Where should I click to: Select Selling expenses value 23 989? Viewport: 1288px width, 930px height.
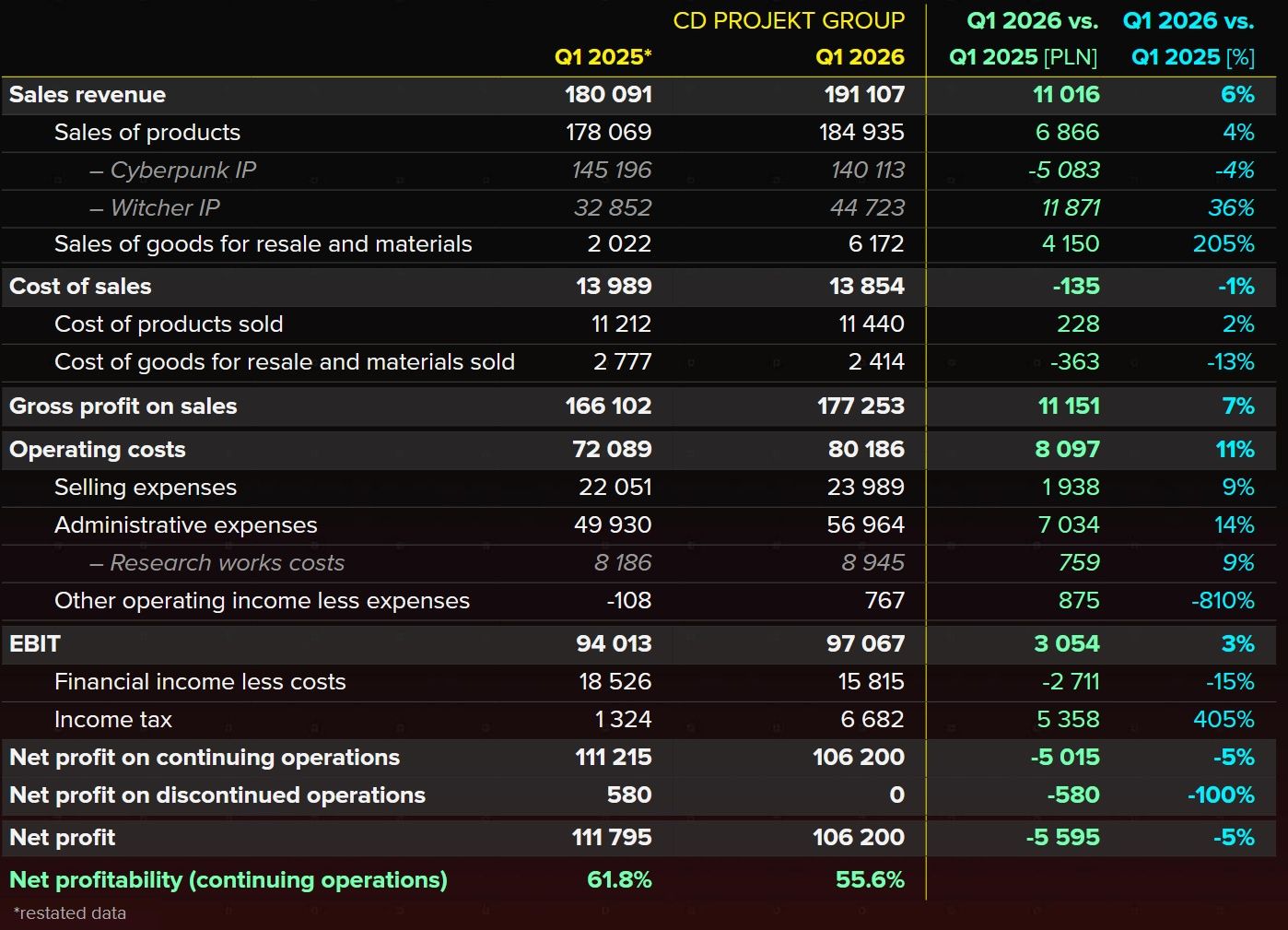[866, 488]
